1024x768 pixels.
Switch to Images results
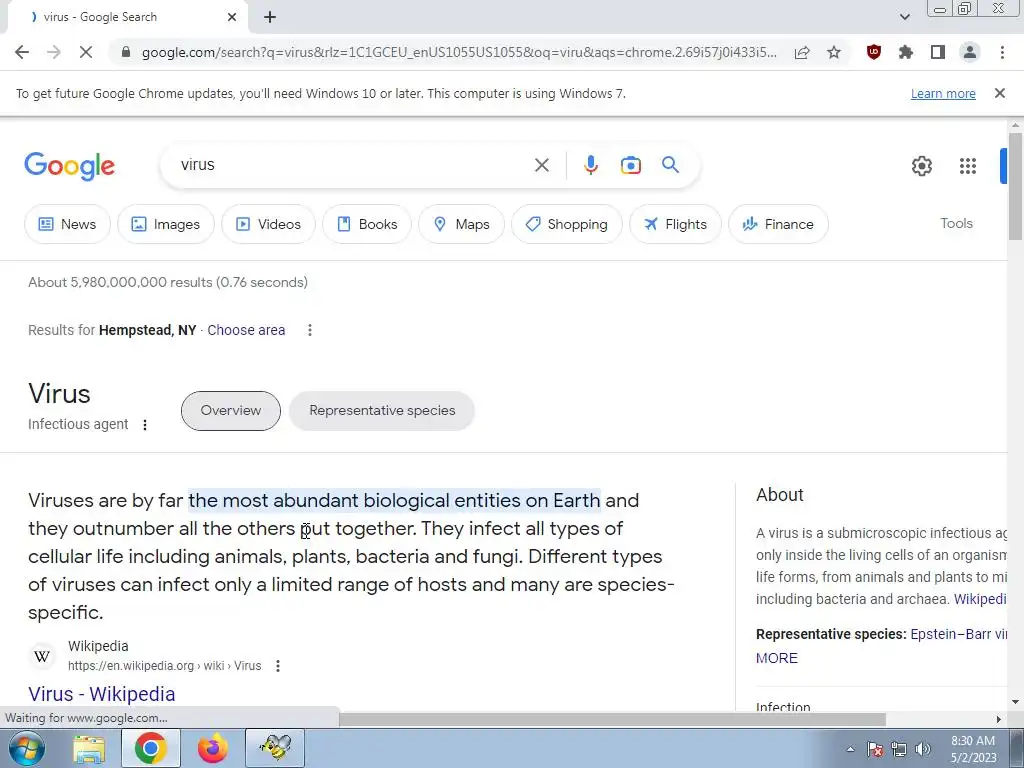[166, 224]
